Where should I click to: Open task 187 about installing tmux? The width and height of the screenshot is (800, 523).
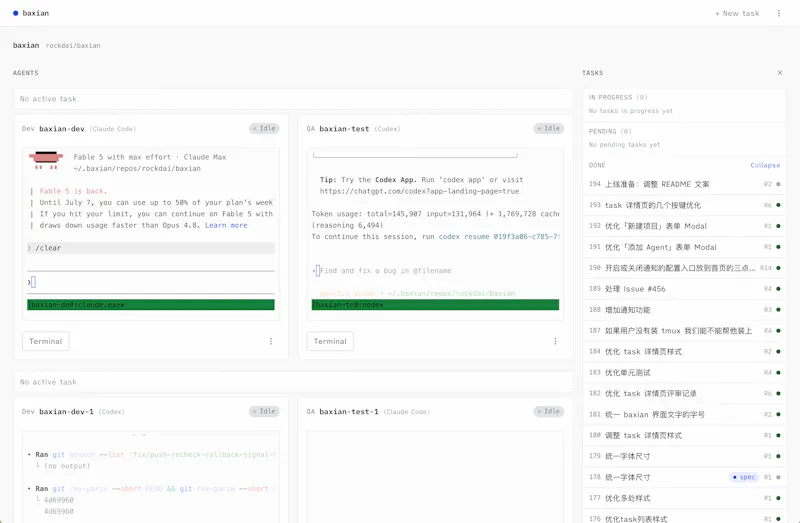[685, 331]
